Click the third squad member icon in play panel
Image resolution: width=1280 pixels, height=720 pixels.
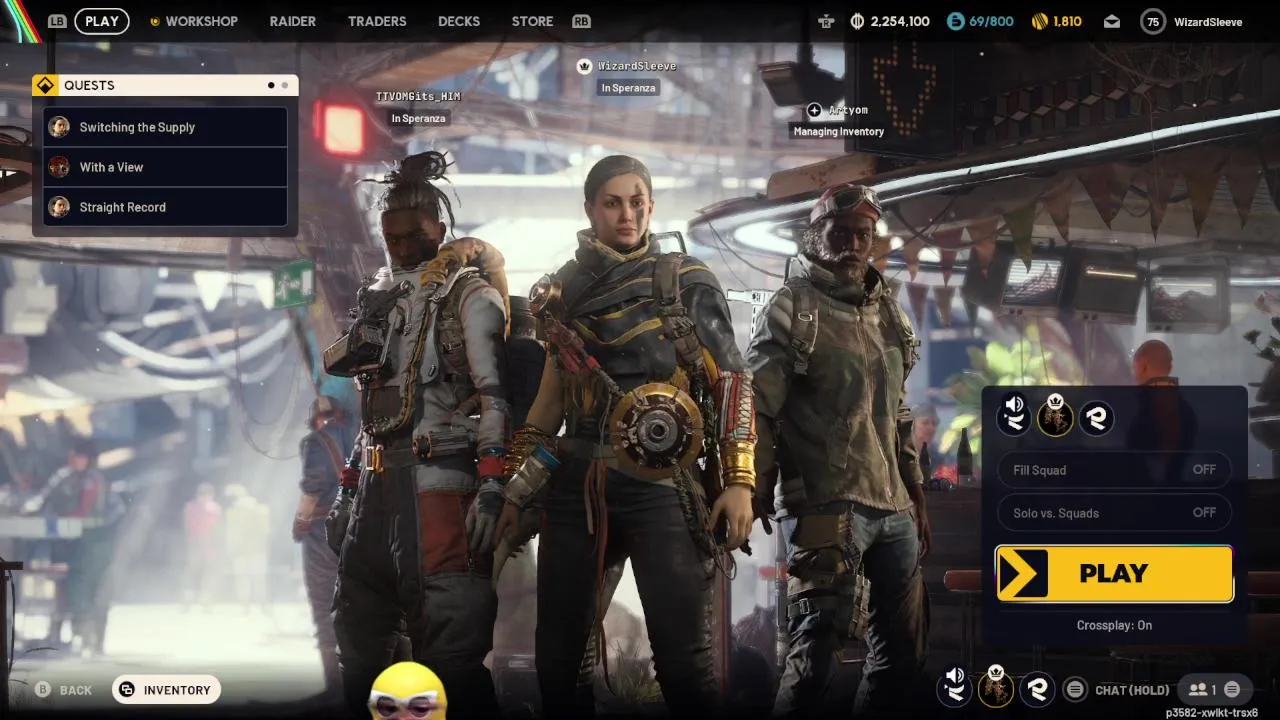pos(1096,418)
